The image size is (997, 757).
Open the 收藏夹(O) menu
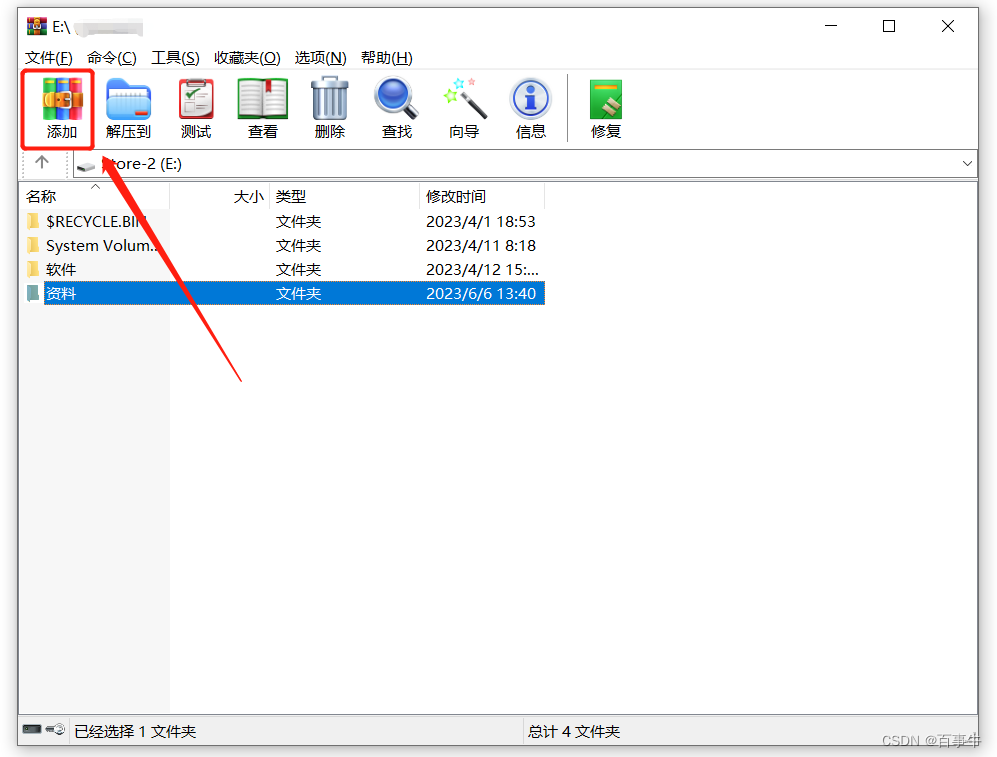[x=247, y=58]
